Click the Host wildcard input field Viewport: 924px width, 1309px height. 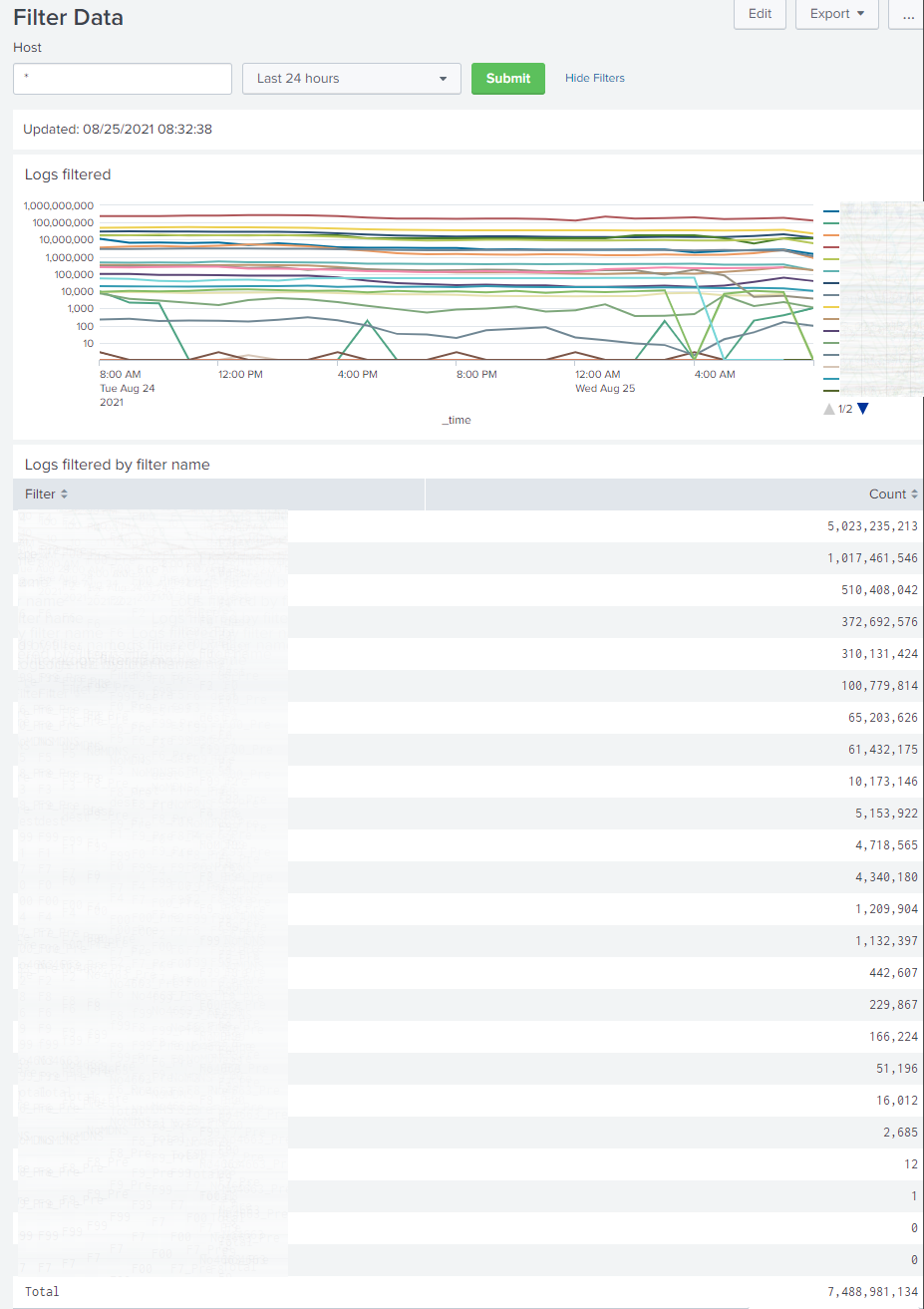[x=122, y=78]
